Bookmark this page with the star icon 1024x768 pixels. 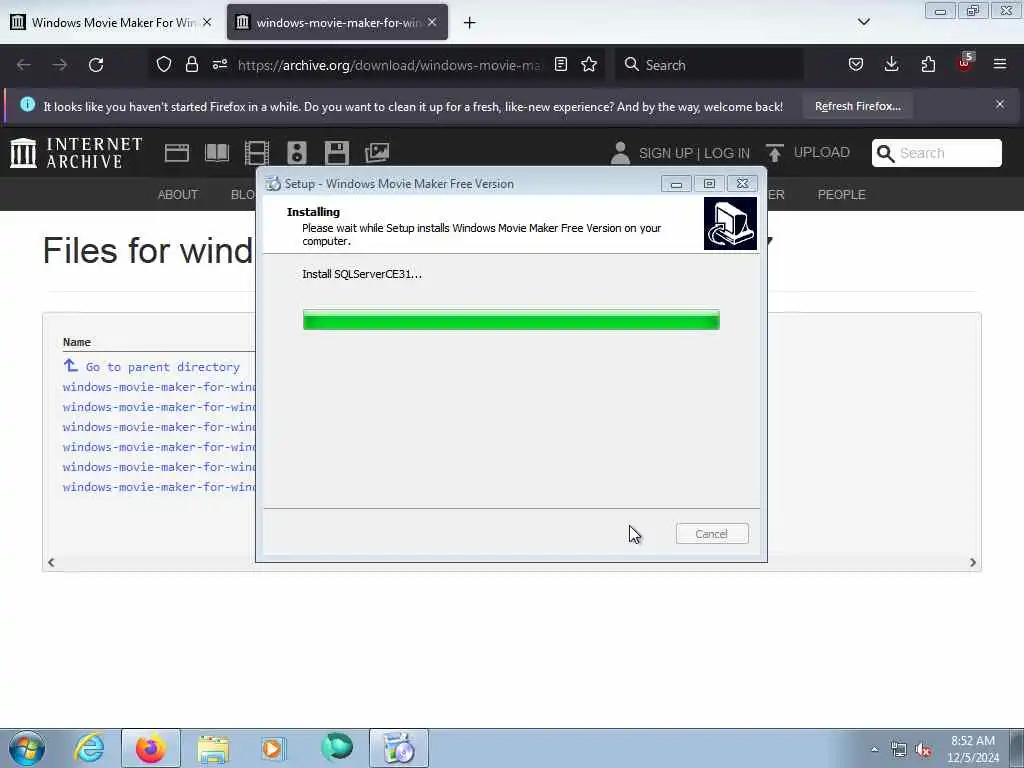click(x=589, y=65)
